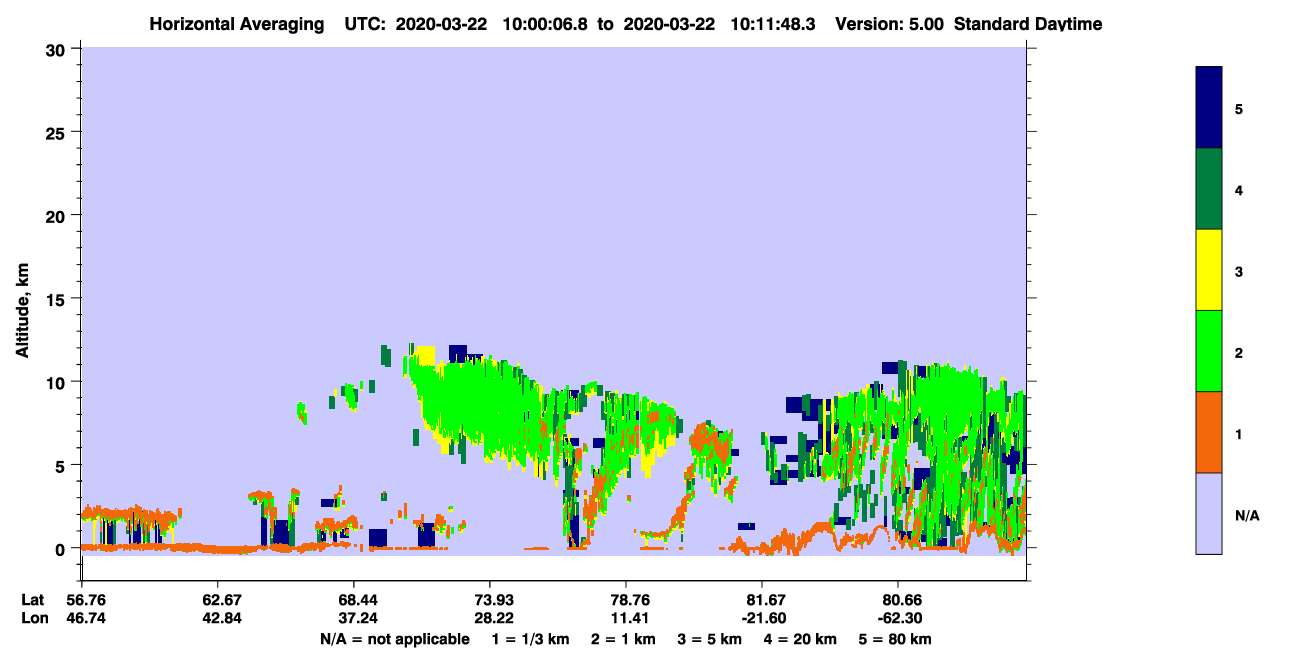Screen dimensions: 1300x667
Task: Click longitude value -21.60
Action: (x=763, y=618)
